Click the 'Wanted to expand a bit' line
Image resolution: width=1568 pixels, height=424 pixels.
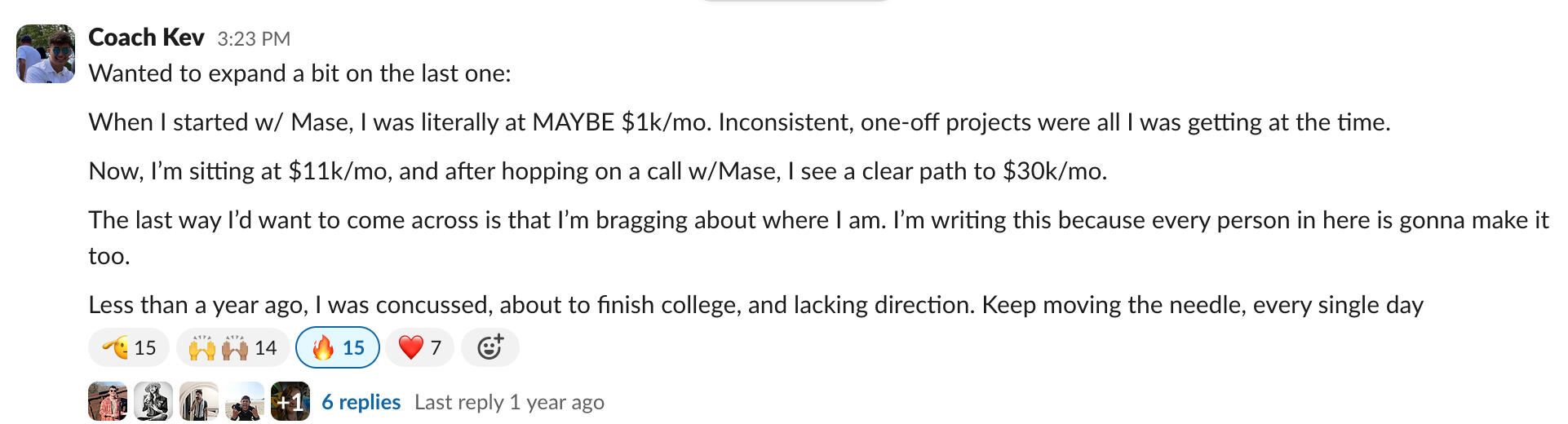[x=299, y=73]
